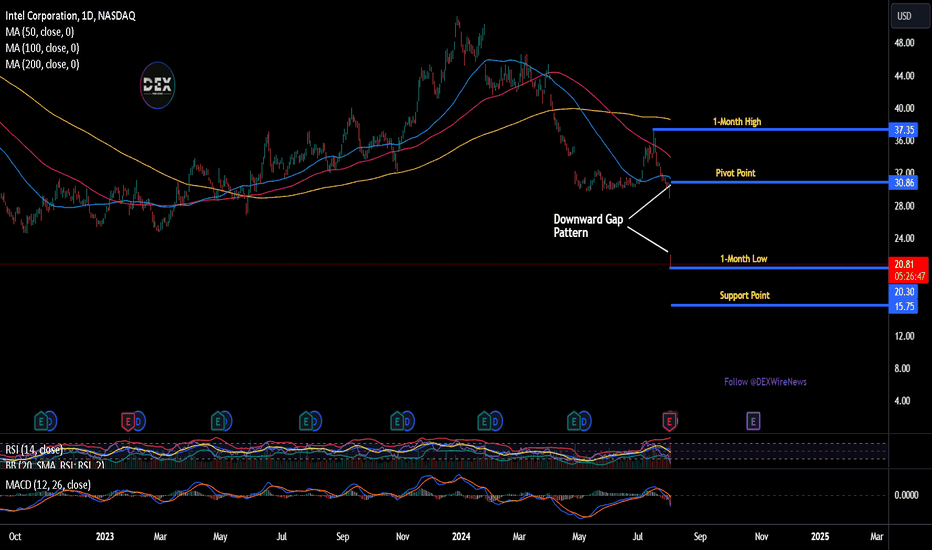
Task: Click the red 20.81 current price label
Action: point(903,264)
